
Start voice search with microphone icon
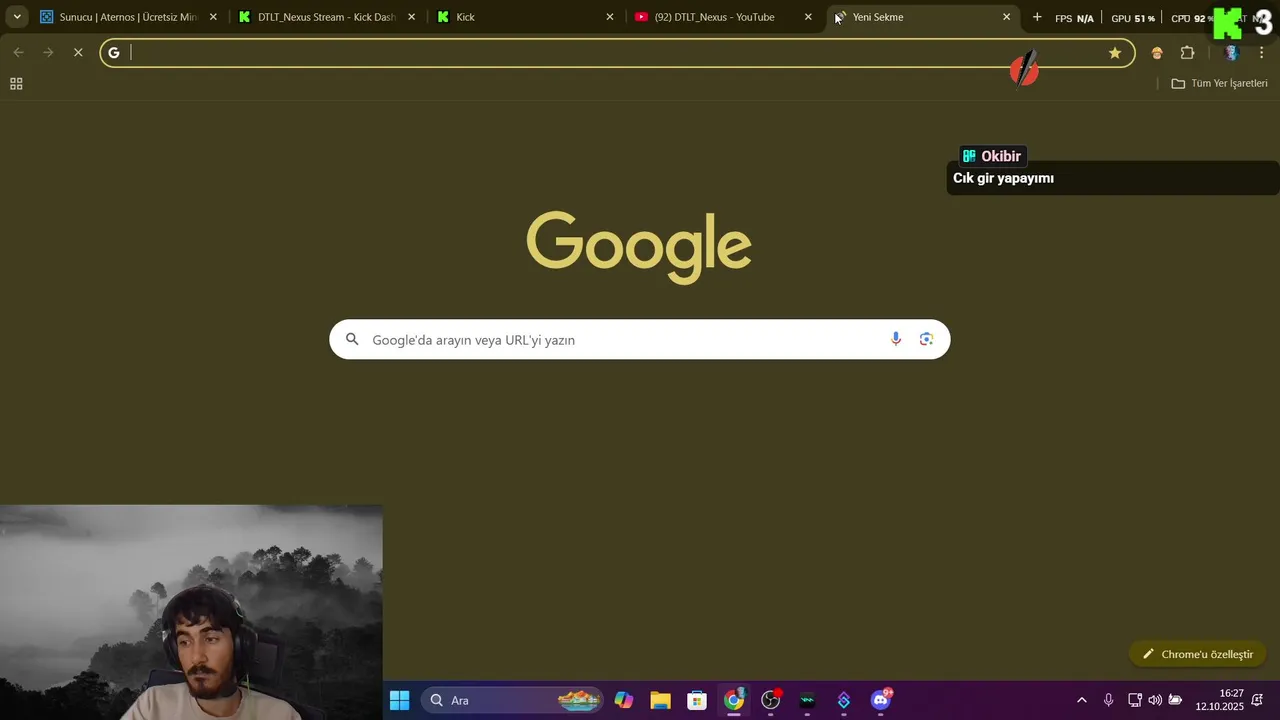coord(896,339)
